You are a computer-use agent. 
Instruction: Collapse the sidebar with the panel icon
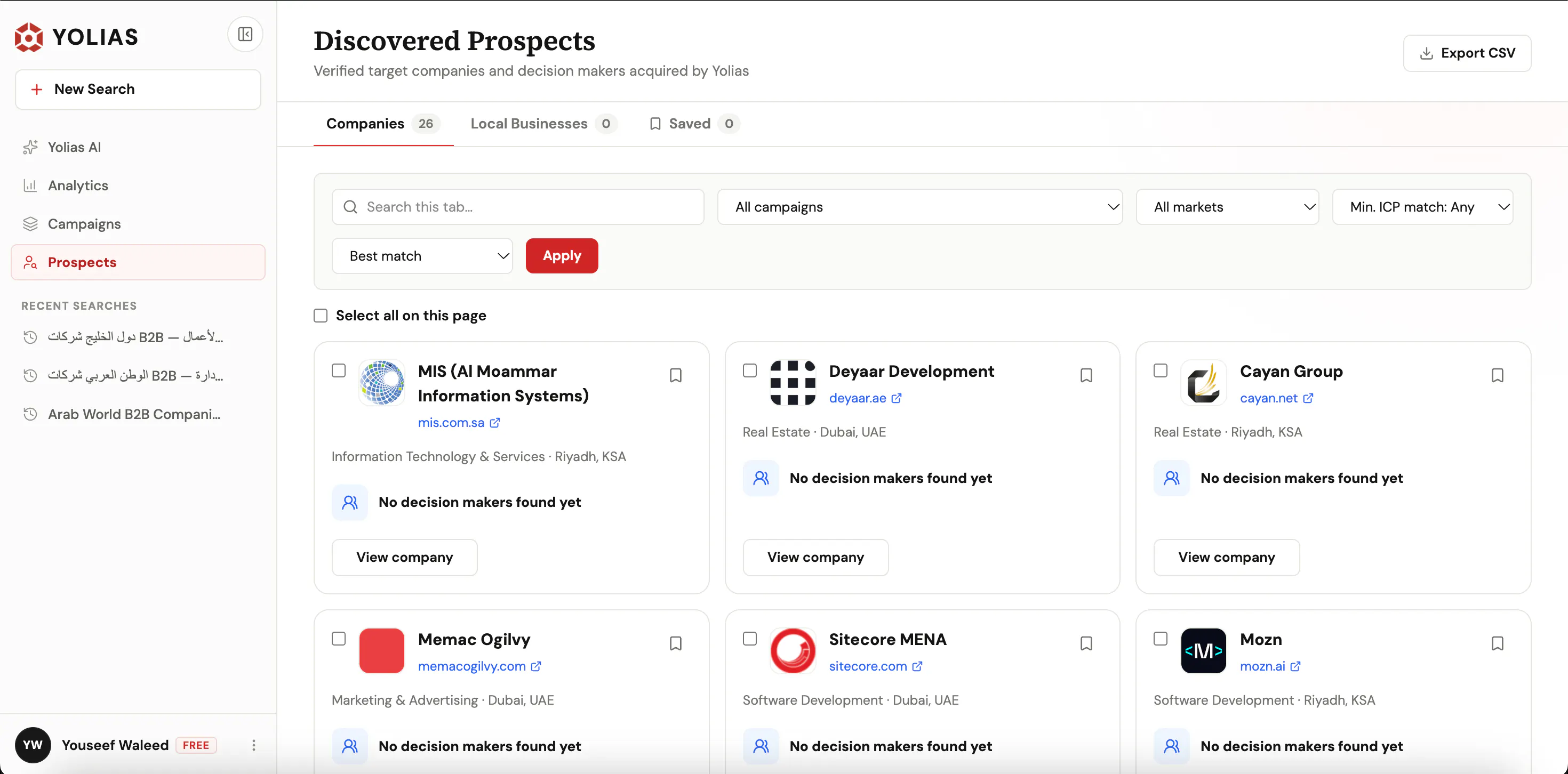tap(245, 34)
